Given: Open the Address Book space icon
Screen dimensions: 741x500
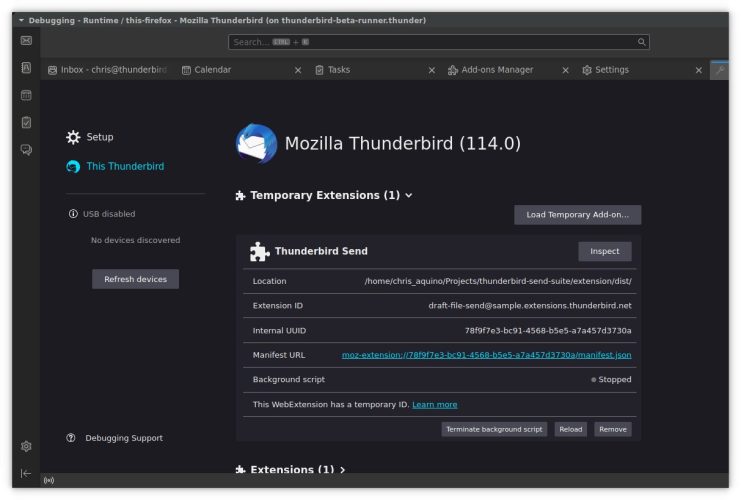Looking at the screenshot, I should (x=26, y=68).
